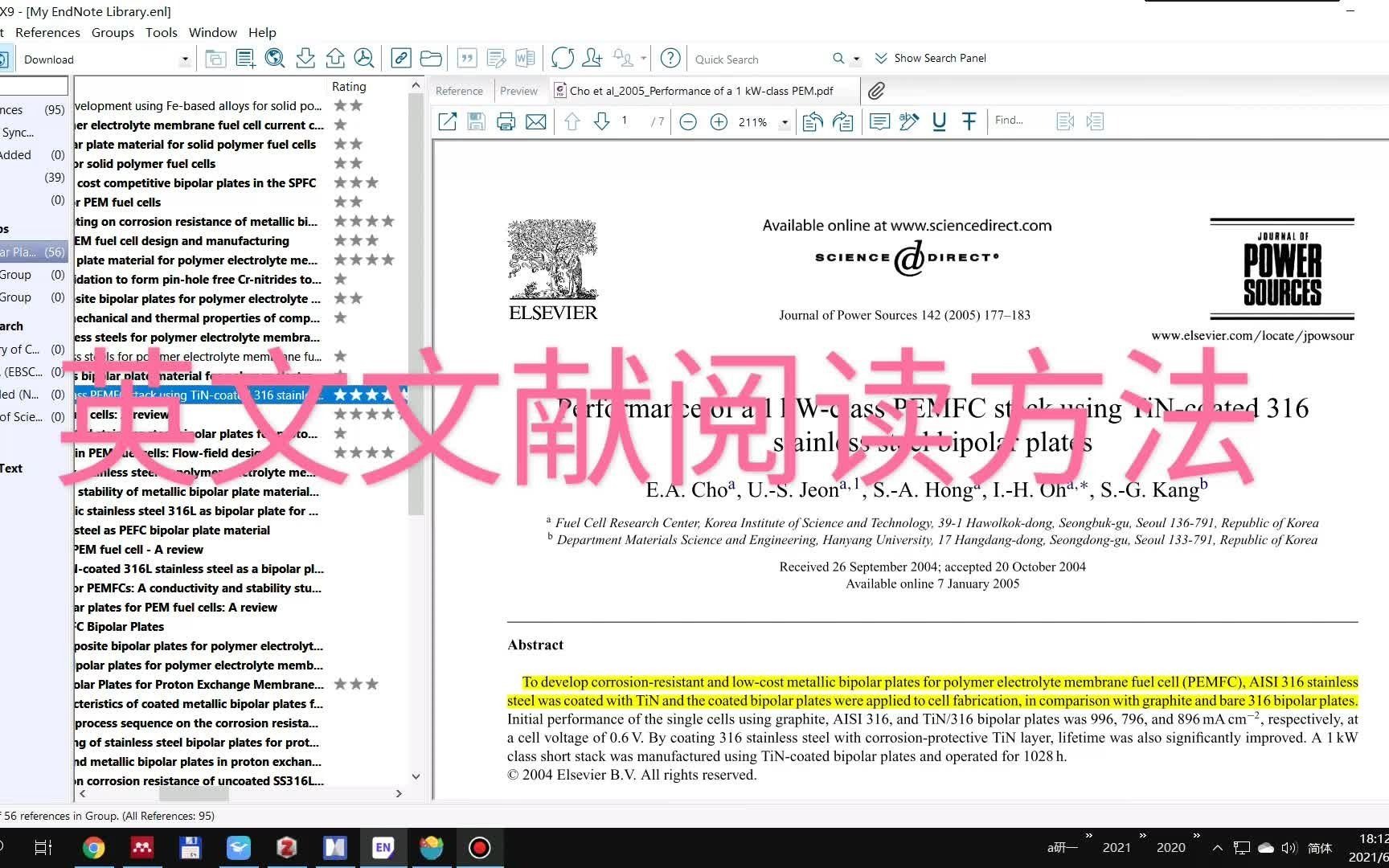Expand the activity feed dropdown arrow
This screenshot has width=1389, height=868.
tap(643, 58)
